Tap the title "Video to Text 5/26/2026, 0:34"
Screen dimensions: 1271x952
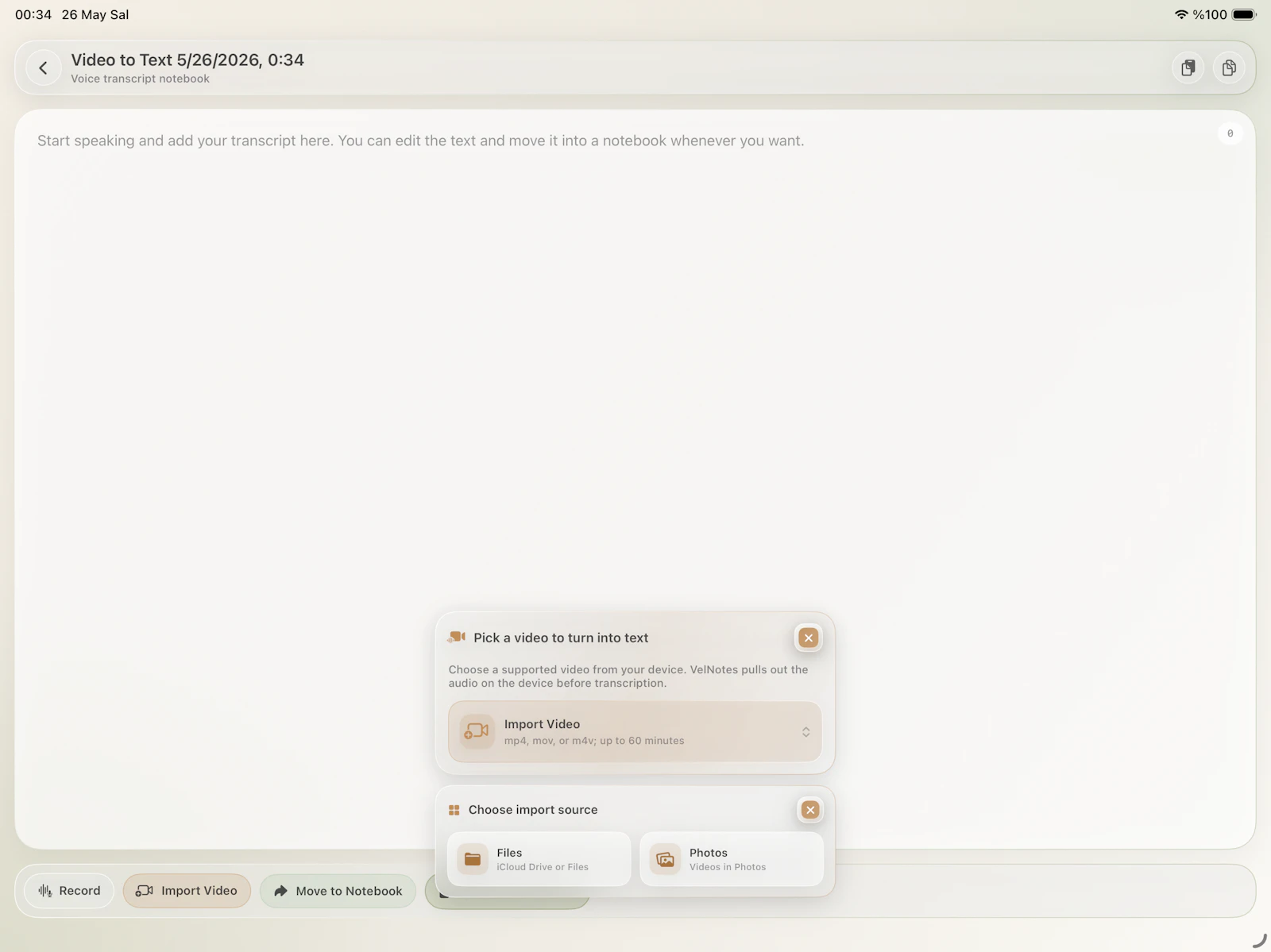[x=187, y=60]
